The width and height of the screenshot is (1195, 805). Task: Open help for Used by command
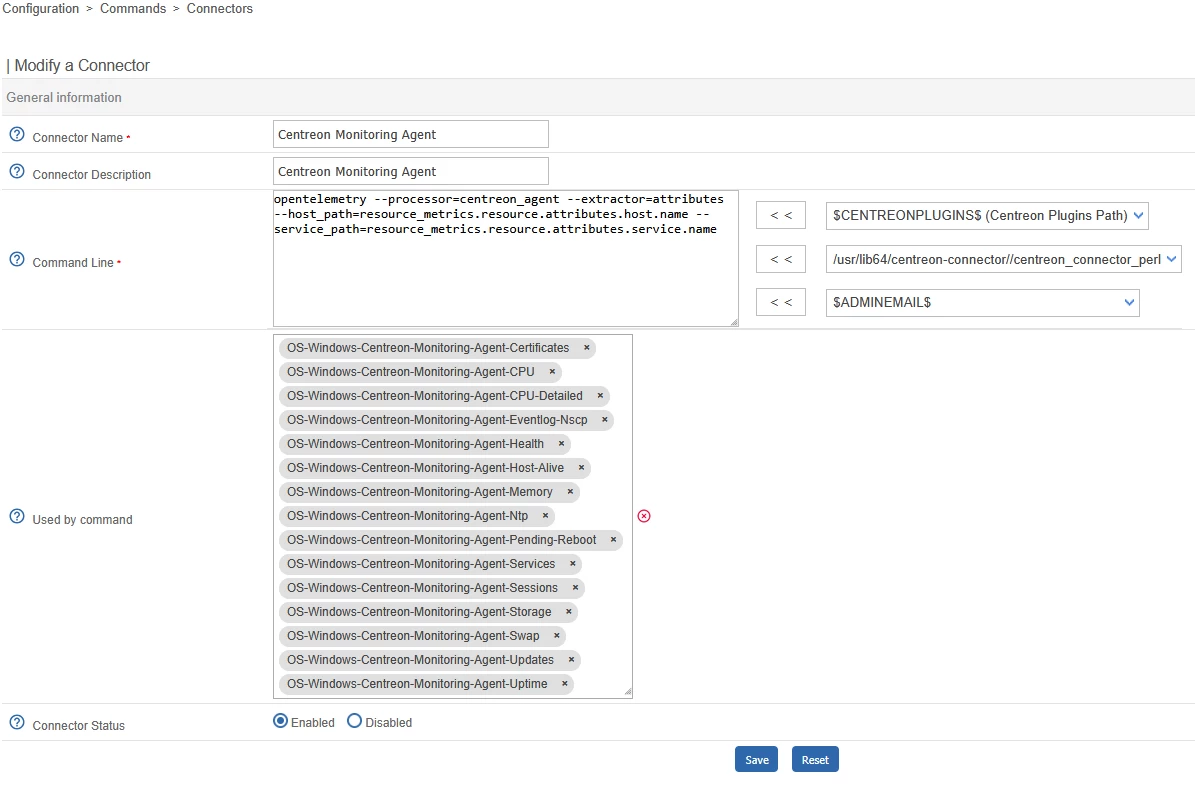pyautogui.click(x=17, y=517)
